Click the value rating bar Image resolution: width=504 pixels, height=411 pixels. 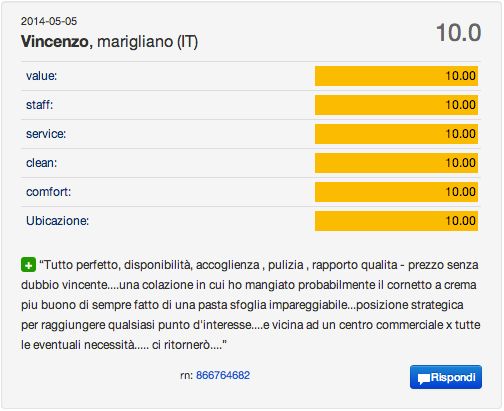pos(396,76)
